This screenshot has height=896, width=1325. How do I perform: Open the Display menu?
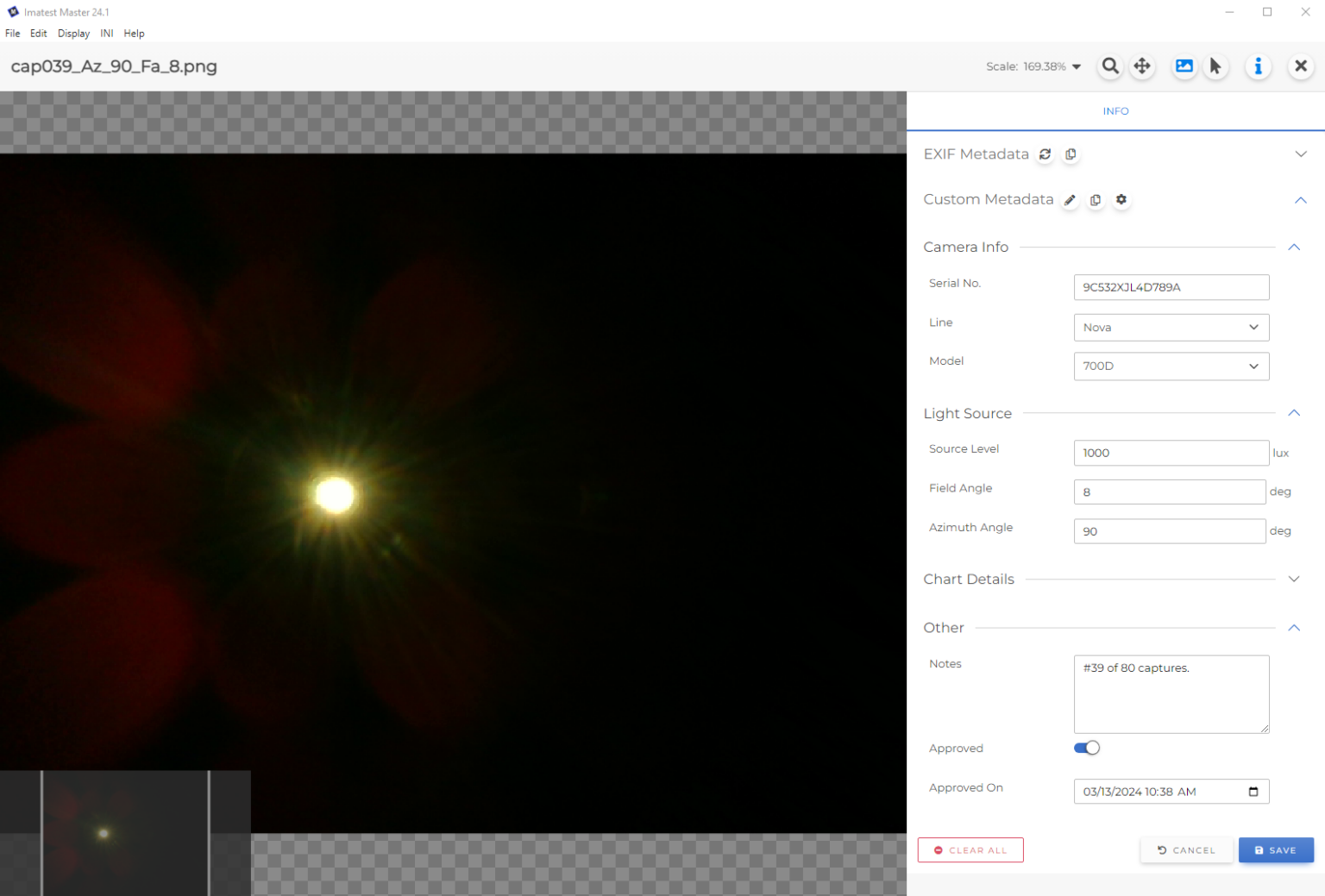click(x=73, y=34)
